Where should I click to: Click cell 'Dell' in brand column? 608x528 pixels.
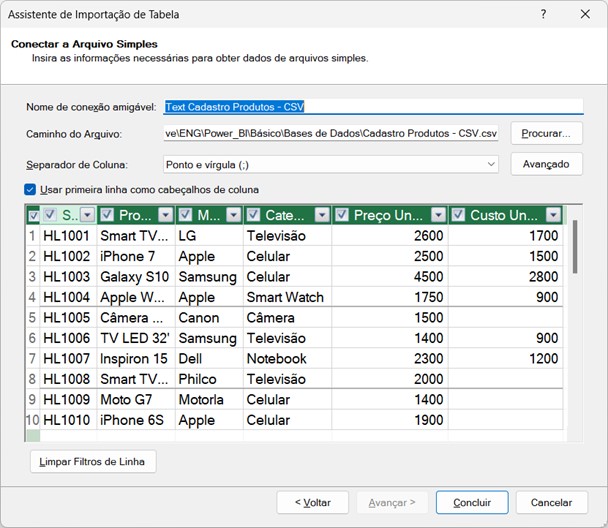click(209, 359)
